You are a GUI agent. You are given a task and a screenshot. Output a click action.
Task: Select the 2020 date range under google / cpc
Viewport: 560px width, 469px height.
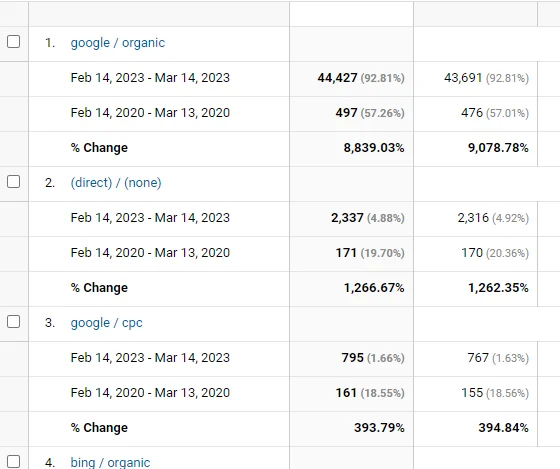pyautogui.click(x=150, y=393)
